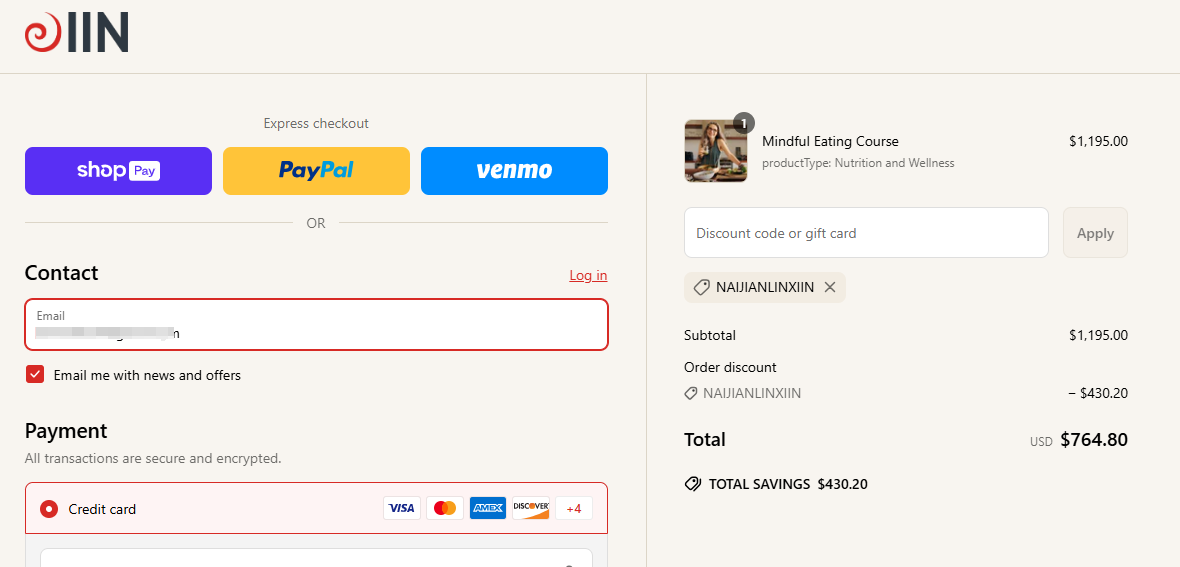
Task: Click the Visa card icon
Action: click(x=402, y=508)
